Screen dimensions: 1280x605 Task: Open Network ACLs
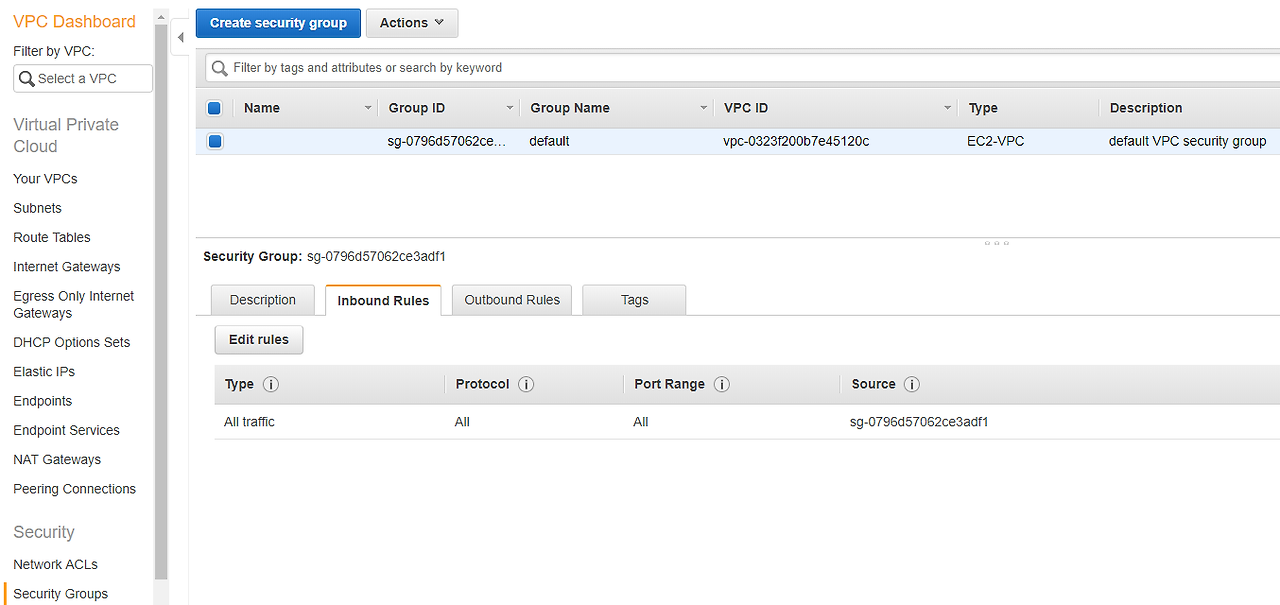56,564
